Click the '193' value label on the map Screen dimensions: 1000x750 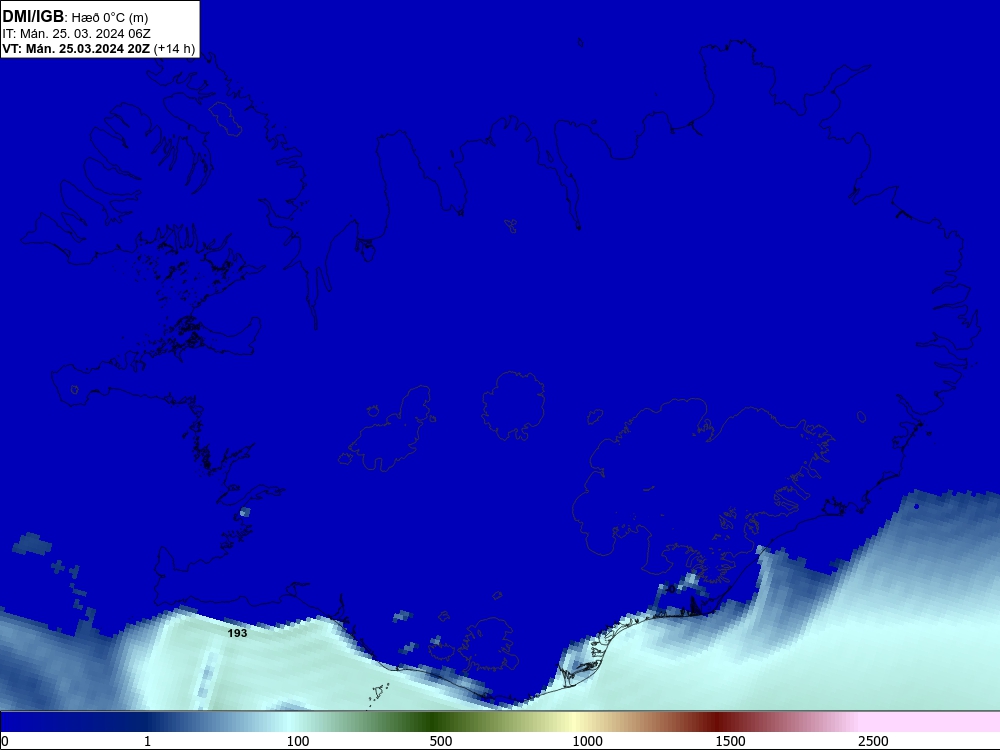(237, 633)
